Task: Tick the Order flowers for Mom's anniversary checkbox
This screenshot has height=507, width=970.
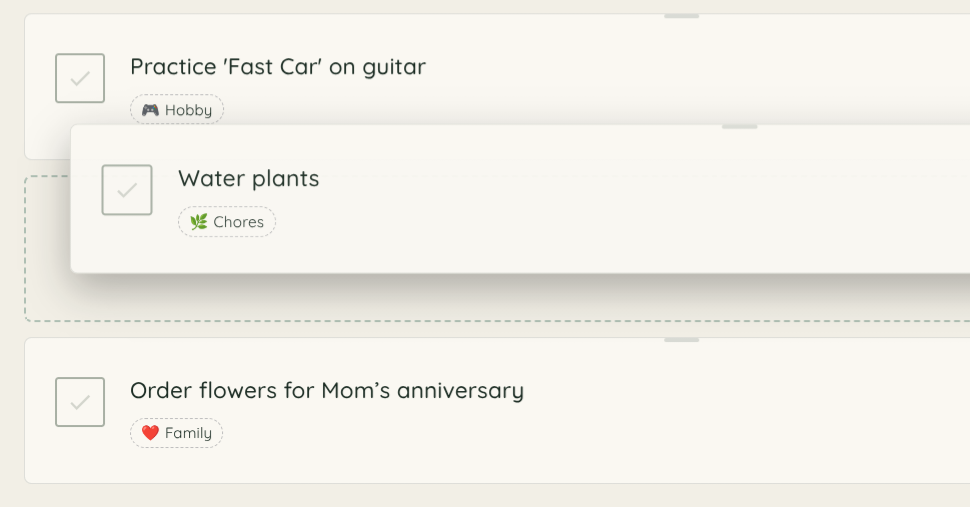Action: click(80, 402)
